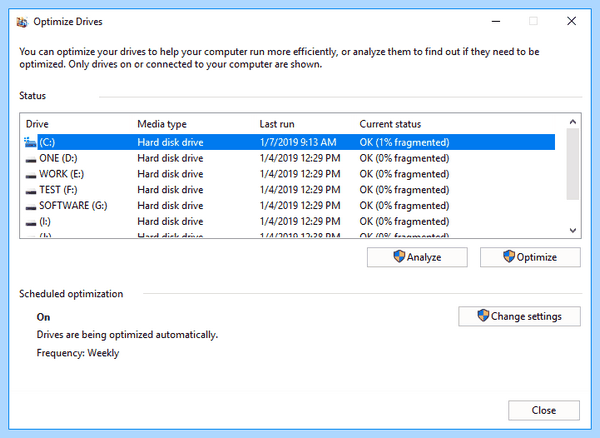The image size is (600, 438).
Task: Click the drive list scrollbar thumb
Action: pos(573,164)
